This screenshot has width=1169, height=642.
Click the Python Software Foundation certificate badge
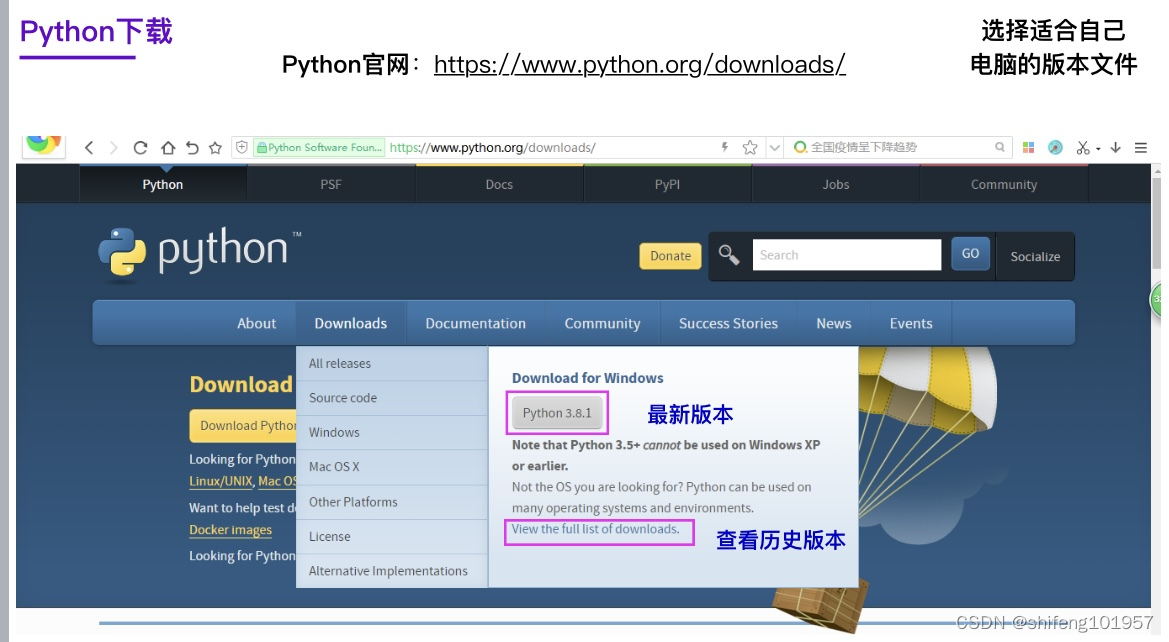click(319, 148)
